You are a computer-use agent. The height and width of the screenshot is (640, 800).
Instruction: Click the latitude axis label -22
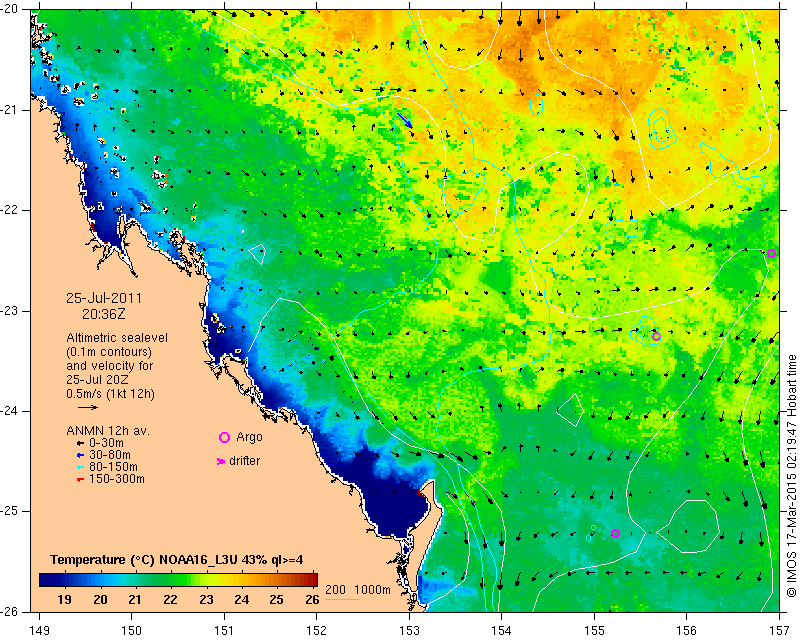(10, 210)
